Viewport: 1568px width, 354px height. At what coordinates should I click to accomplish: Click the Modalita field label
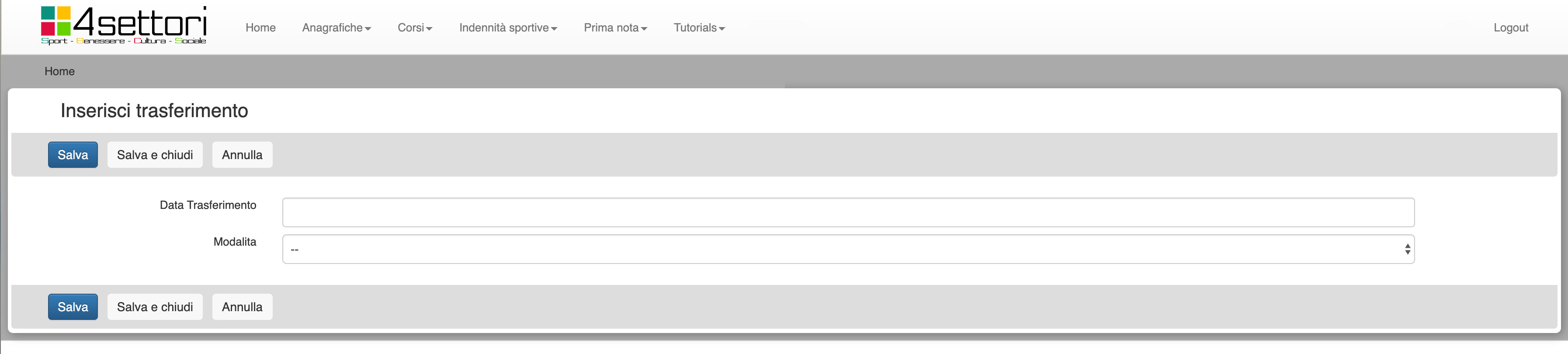[x=234, y=242]
